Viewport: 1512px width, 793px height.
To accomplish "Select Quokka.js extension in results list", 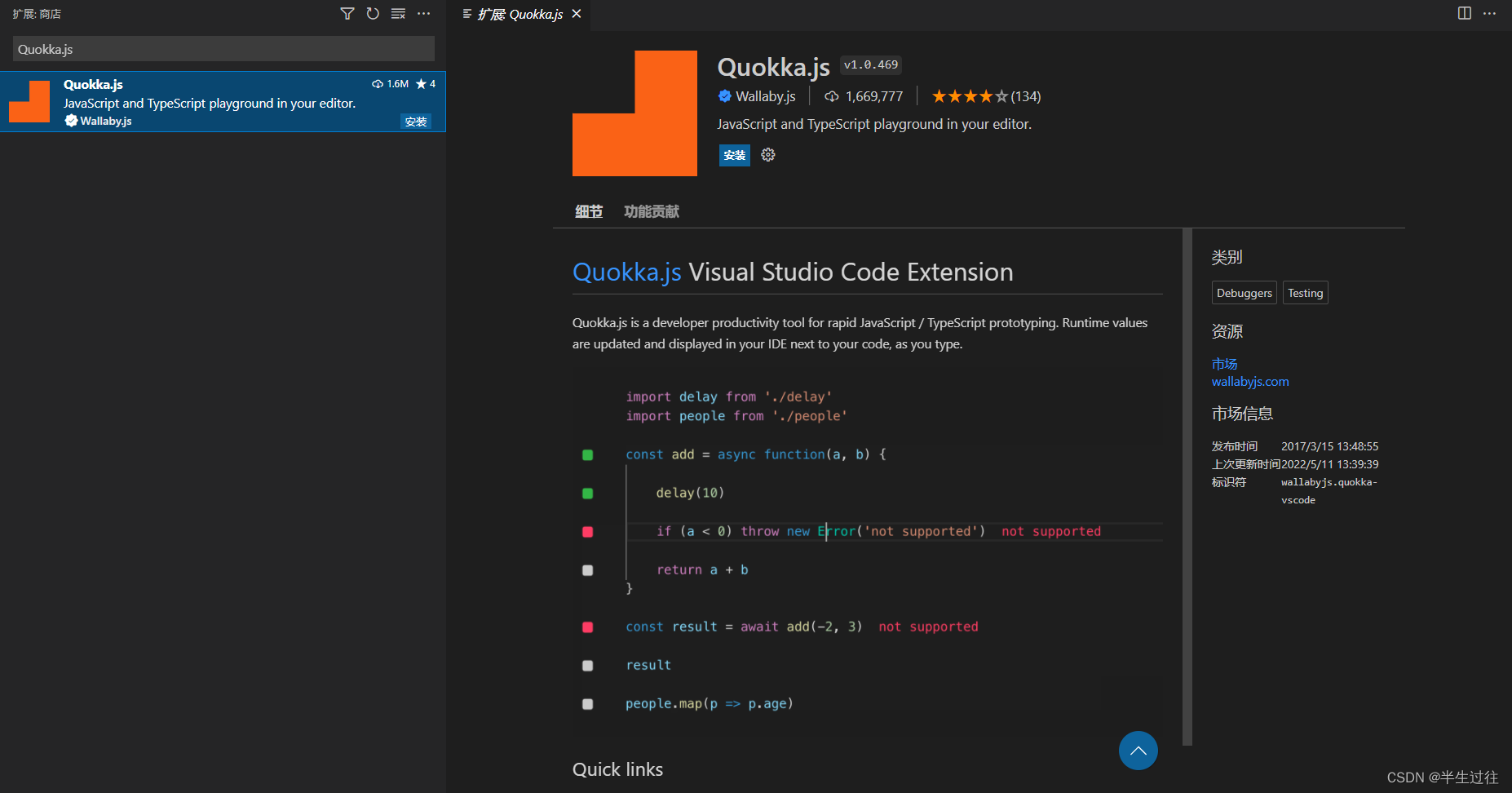I will (x=223, y=102).
